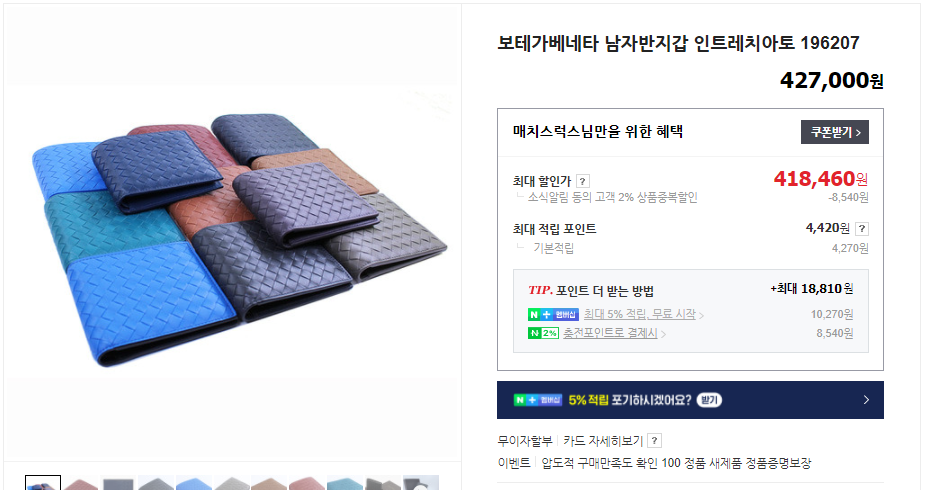Open 충전포인트로 결제시 link
This screenshot has width=932, height=490.
[610, 333]
